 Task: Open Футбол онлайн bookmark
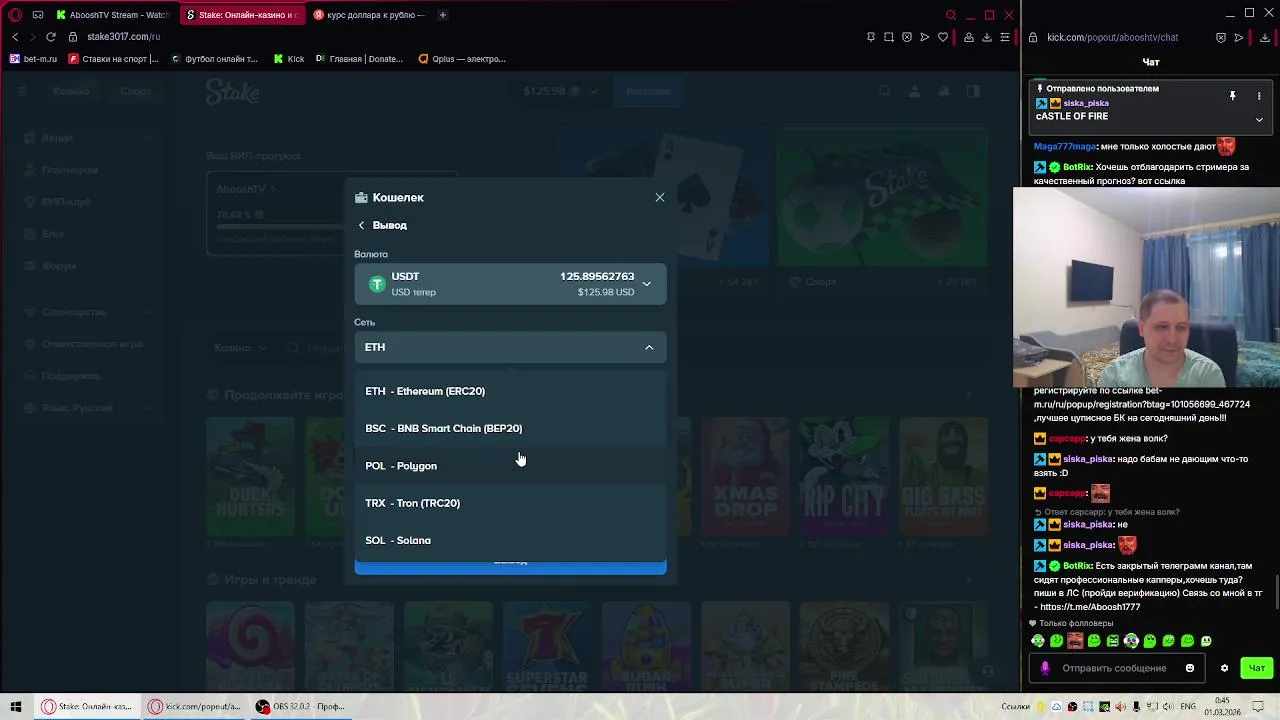click(x=214, y=59)
